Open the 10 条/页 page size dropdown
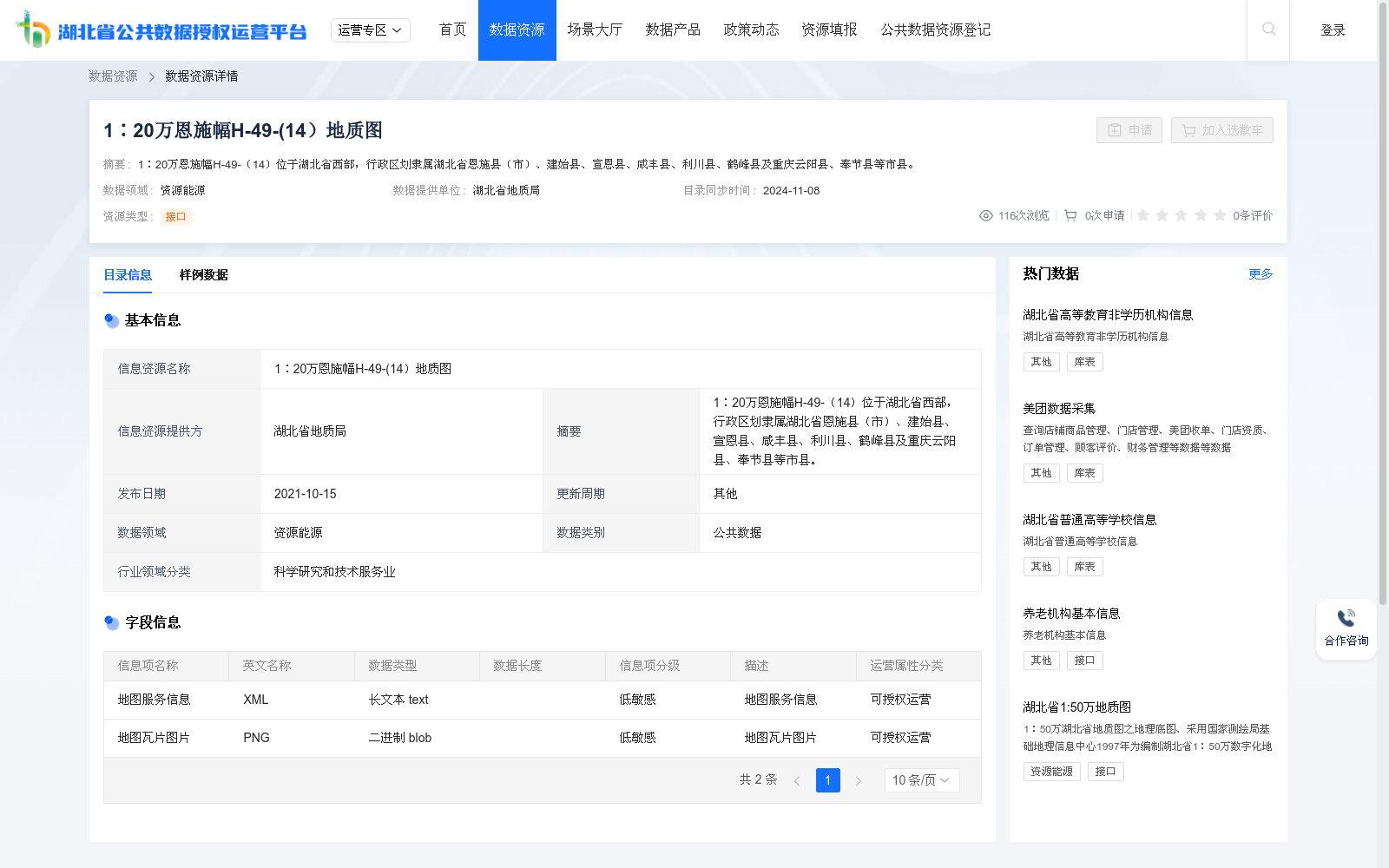Image resolution: width=1389 pixels, height=868 pixels. tap(921, 780)
